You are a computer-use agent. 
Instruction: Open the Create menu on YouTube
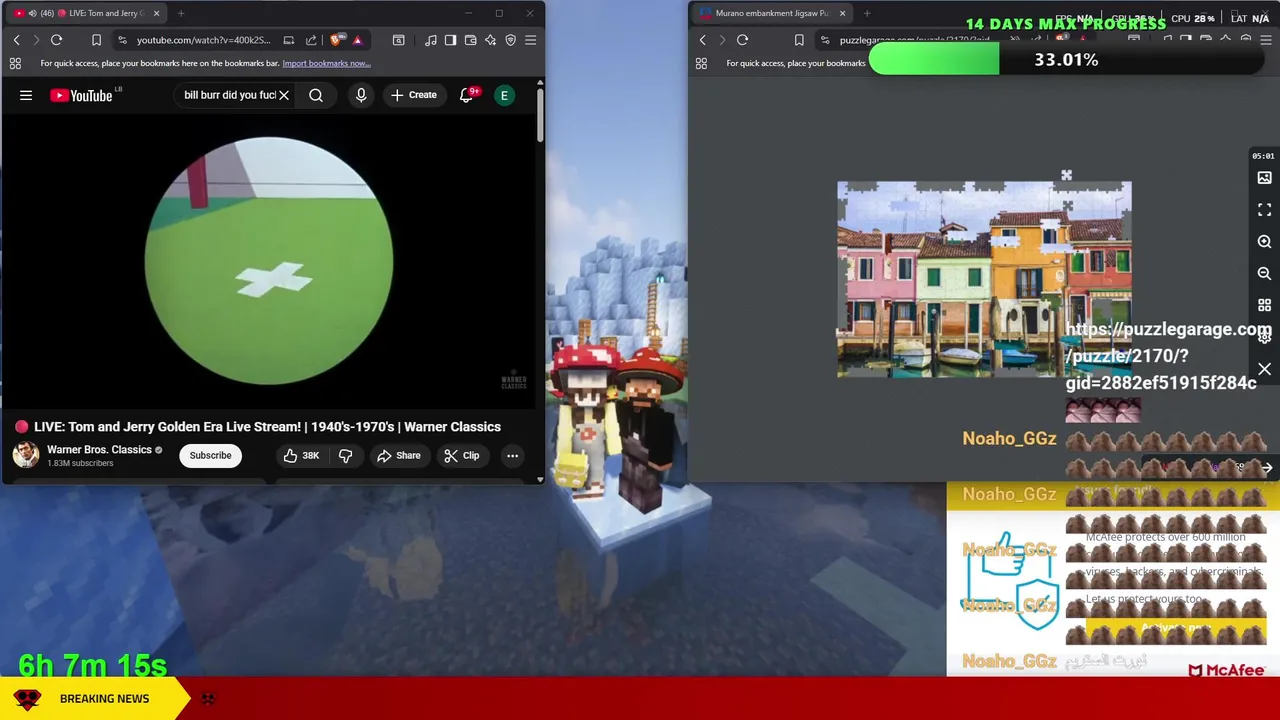pyautogui.click(x=414, y=95)
